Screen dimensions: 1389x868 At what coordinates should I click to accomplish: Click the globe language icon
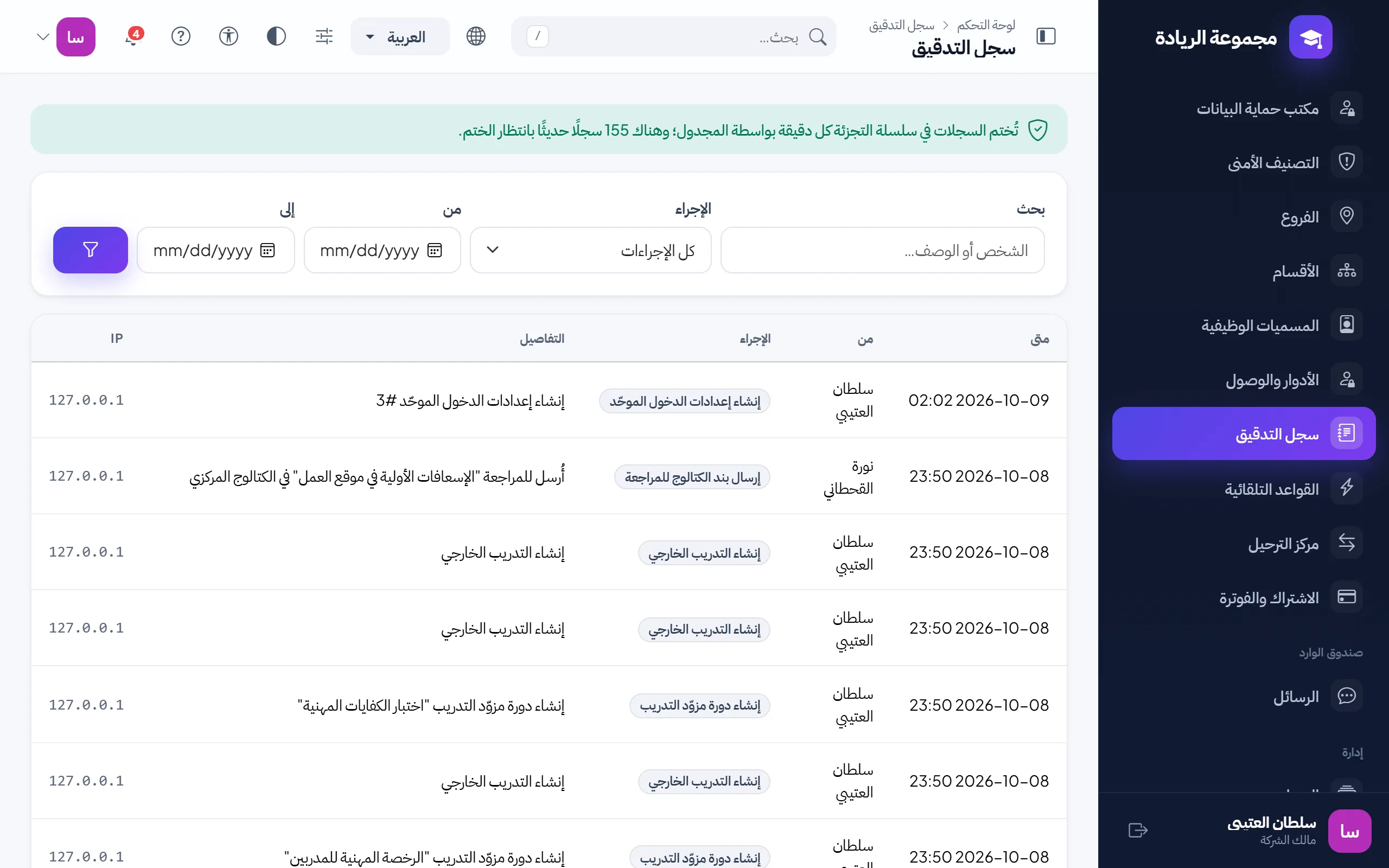[476, 36]
